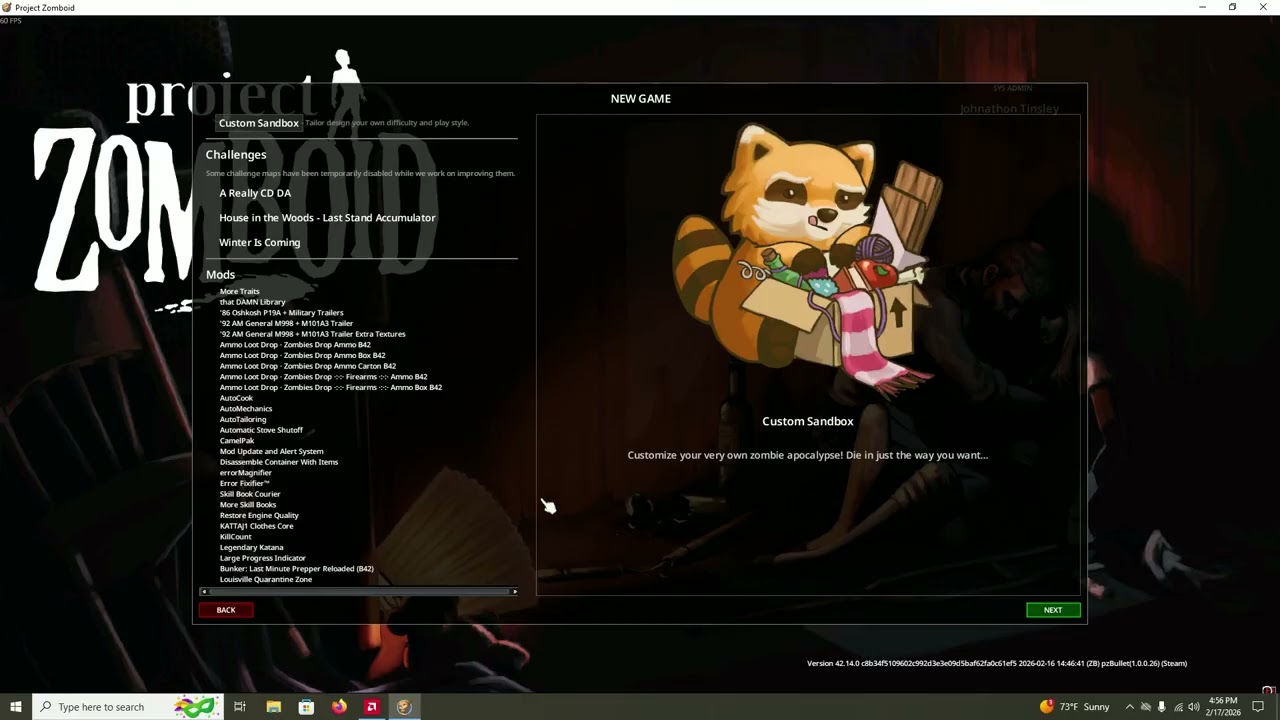Select the AutoCook mod entry
This screenshot has width=1280, height=720.
click(x=236, y=398)
